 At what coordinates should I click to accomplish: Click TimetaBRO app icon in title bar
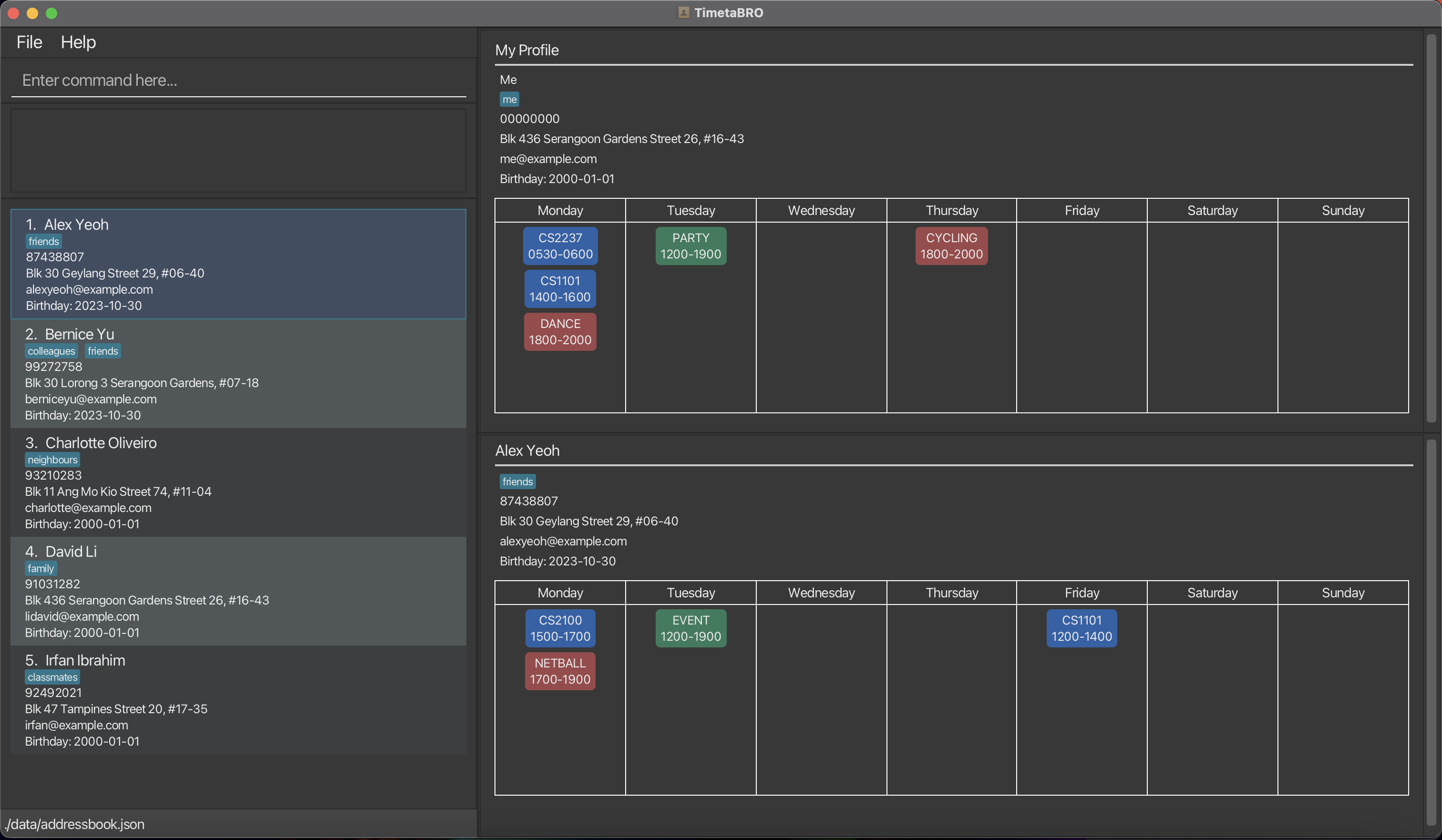[683, 12]
